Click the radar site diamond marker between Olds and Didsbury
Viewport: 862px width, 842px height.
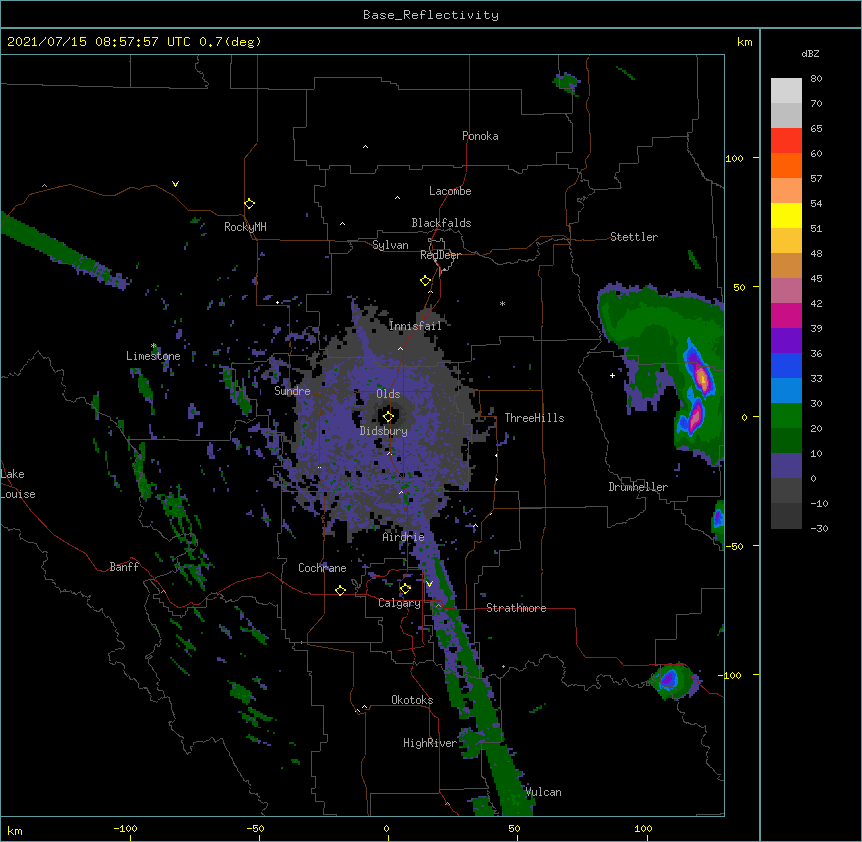point(388,416)
